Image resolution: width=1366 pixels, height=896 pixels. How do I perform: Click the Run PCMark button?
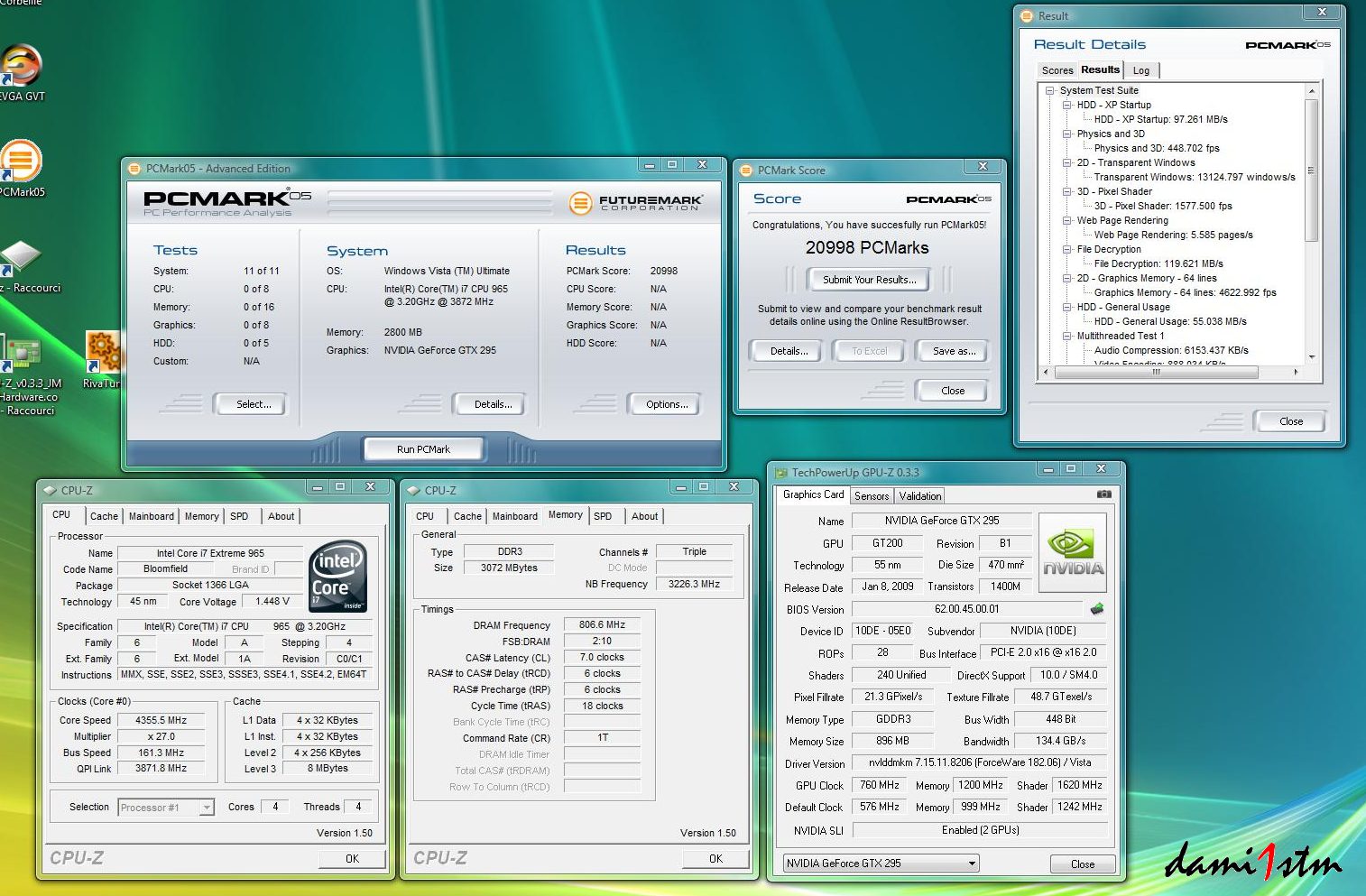423,448
